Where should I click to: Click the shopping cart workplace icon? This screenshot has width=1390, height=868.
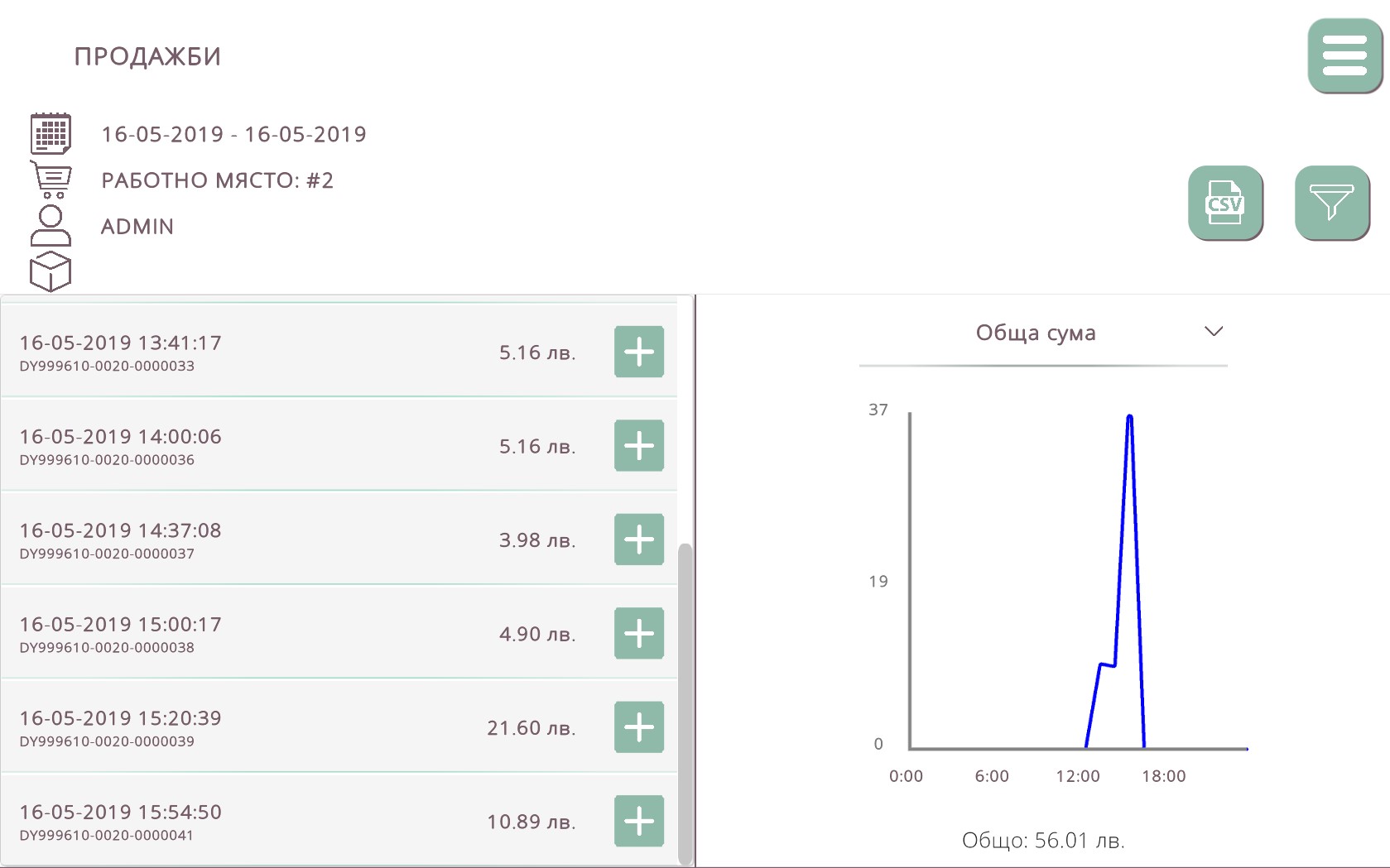51,179
